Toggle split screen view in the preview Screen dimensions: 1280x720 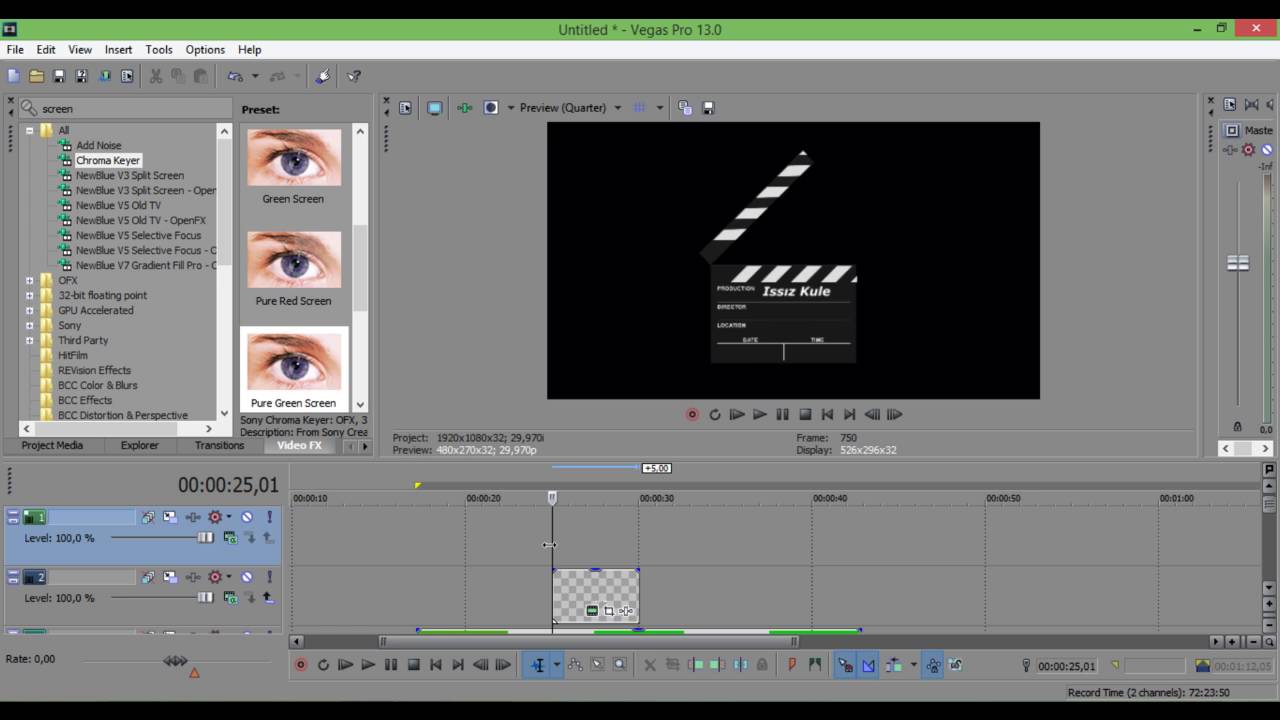point(491,108)
